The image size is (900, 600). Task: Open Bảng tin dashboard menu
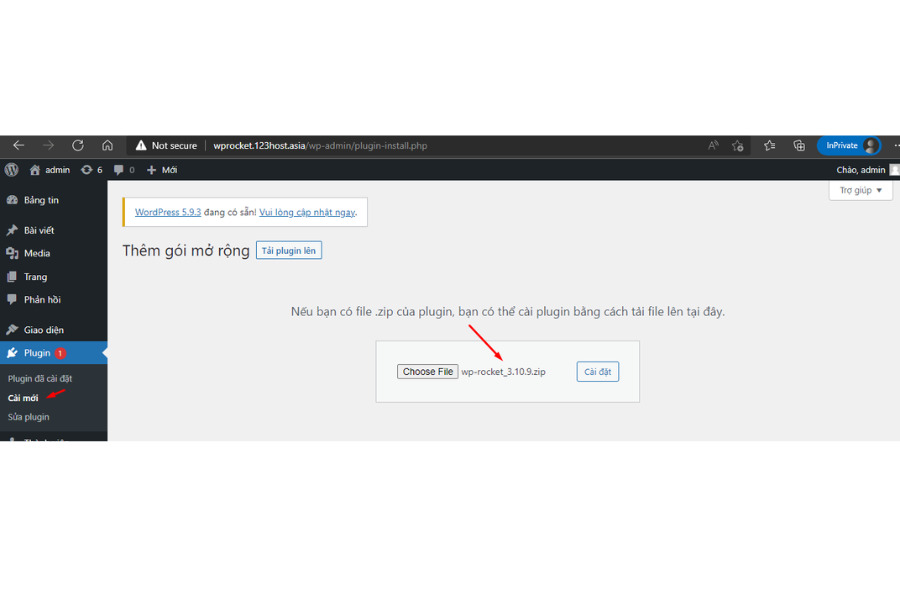40,200
